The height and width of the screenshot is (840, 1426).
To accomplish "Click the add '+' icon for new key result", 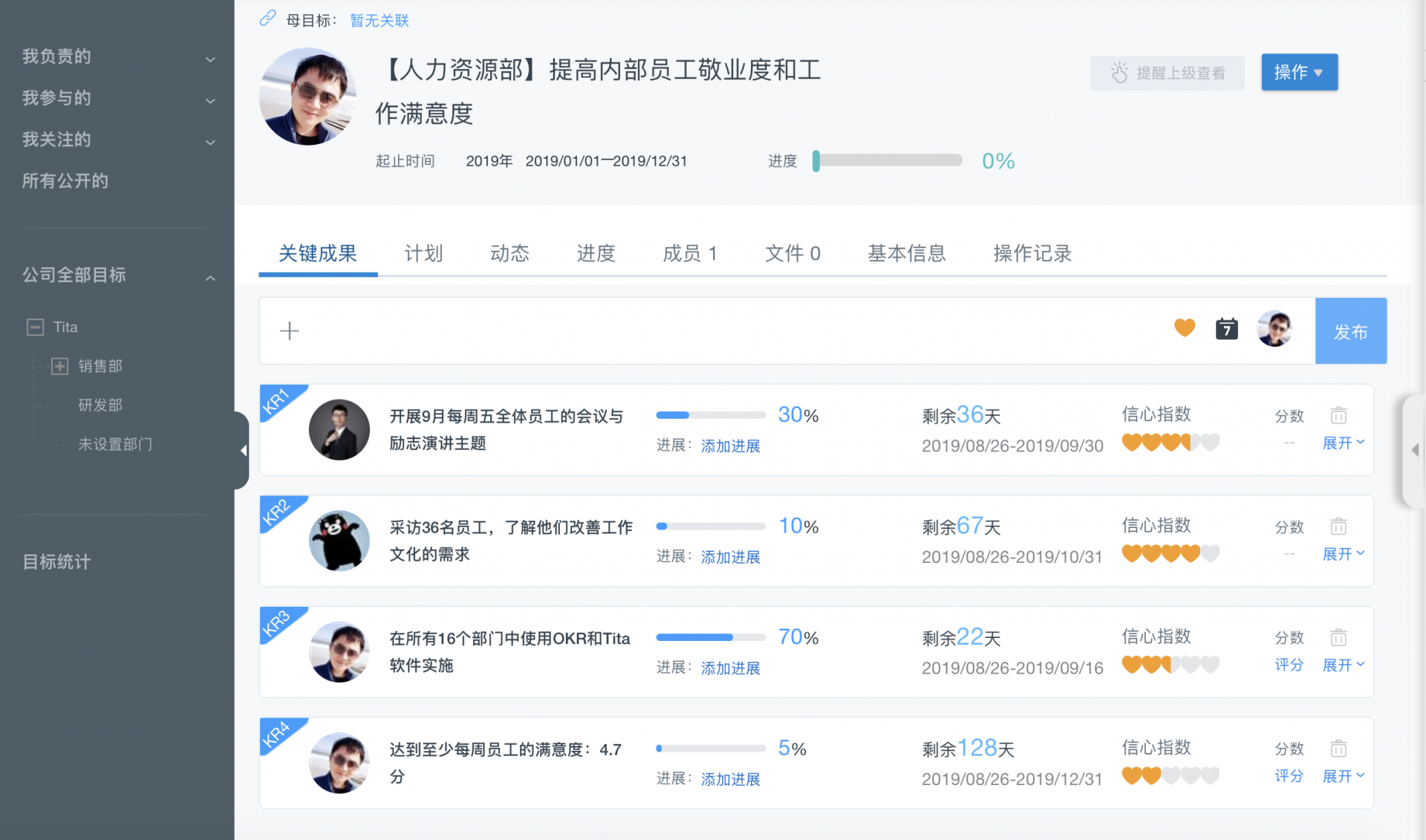I will (x=290, y=330).
